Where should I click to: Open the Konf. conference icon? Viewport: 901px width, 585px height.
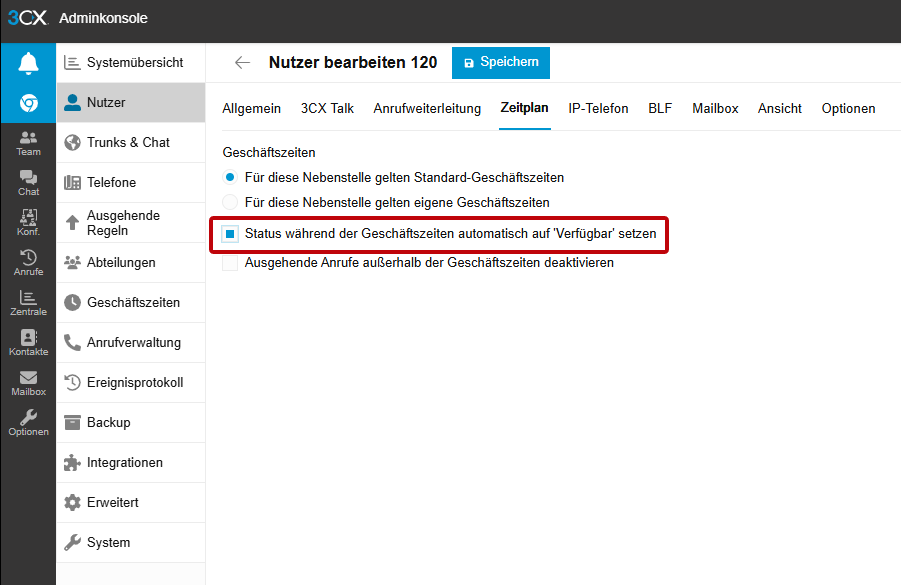coord(28,223)
